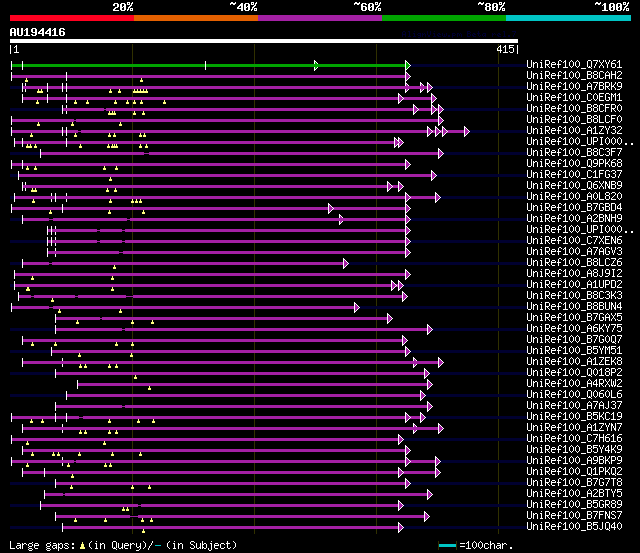
Task: Click the "Large gaps:" legend text
Action: (42, 545)
